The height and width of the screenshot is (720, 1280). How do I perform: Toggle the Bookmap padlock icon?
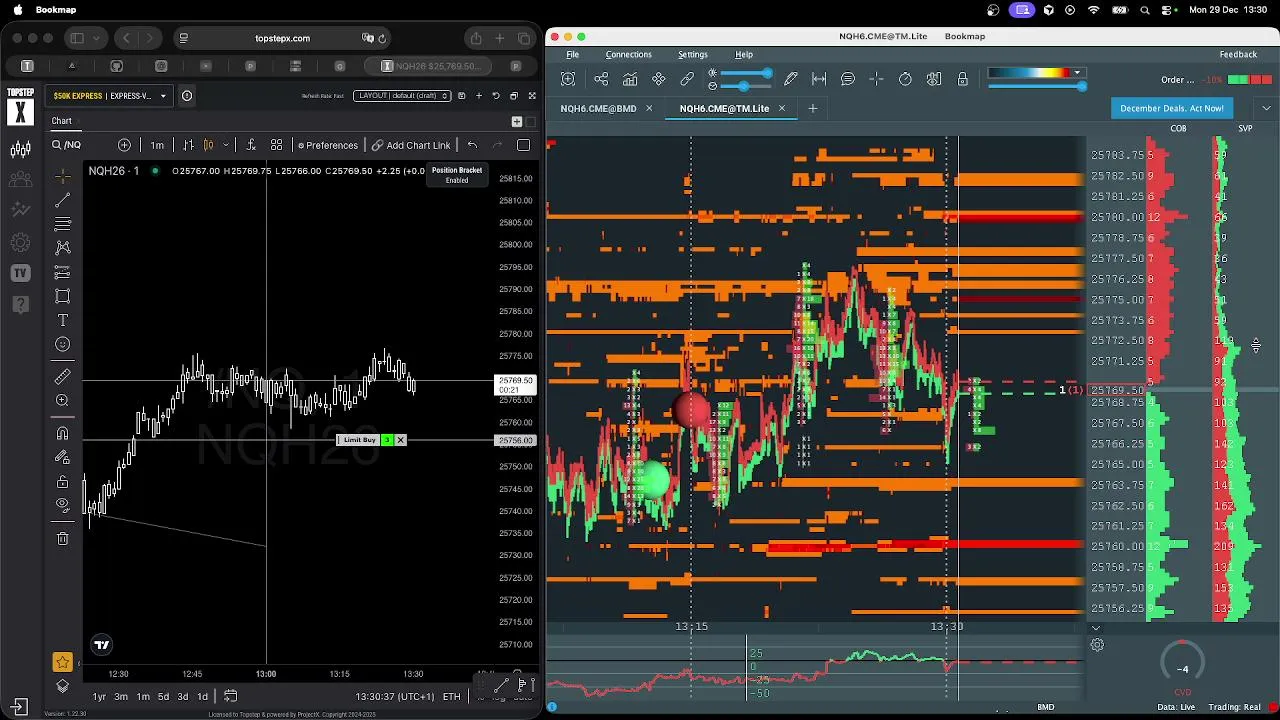962,79
